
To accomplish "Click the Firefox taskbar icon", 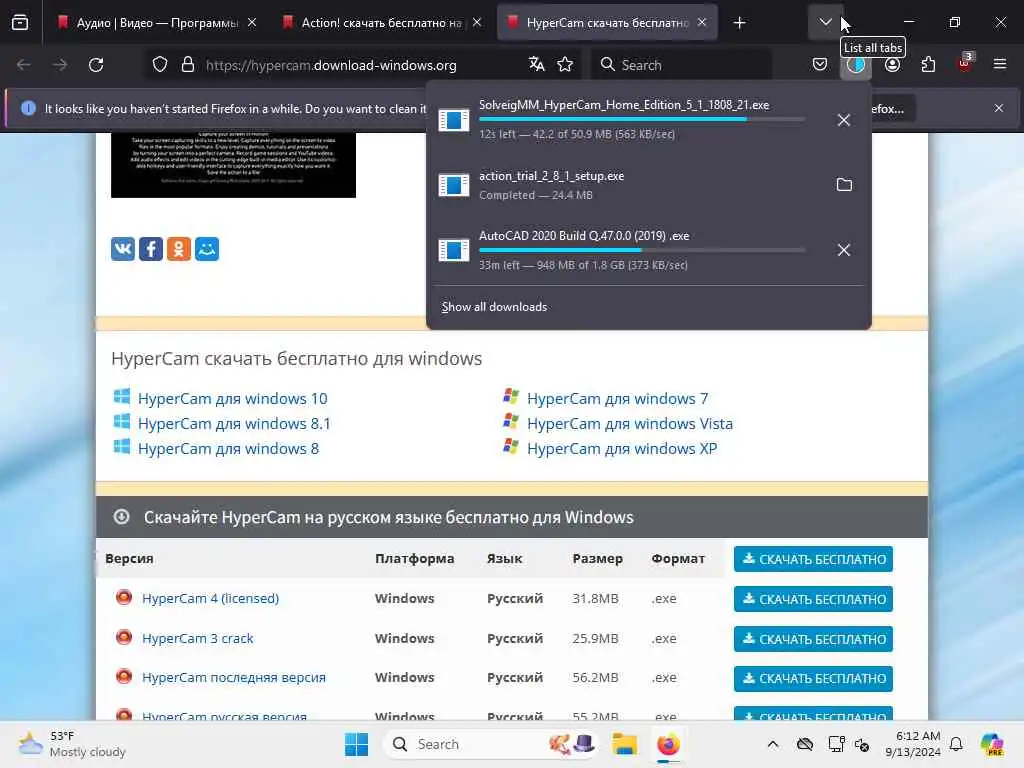I will (x=668, y=744).
